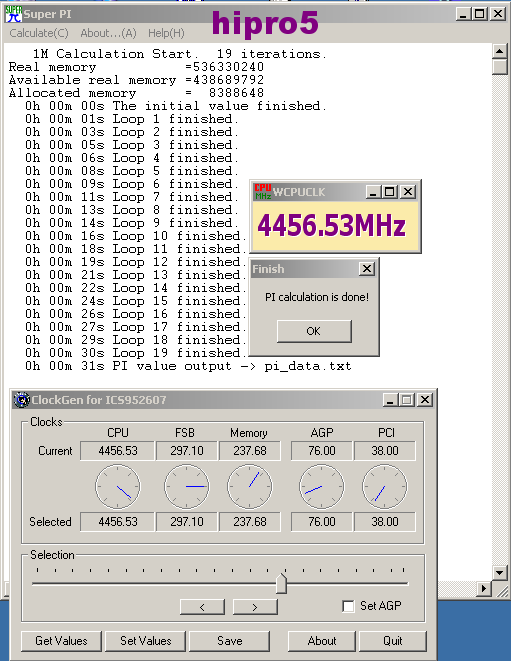Image resolution: width=511 pixels, height=661 pixels.
Task: Click the Super PI scrollbar up arrow
Action: (500, 51)
